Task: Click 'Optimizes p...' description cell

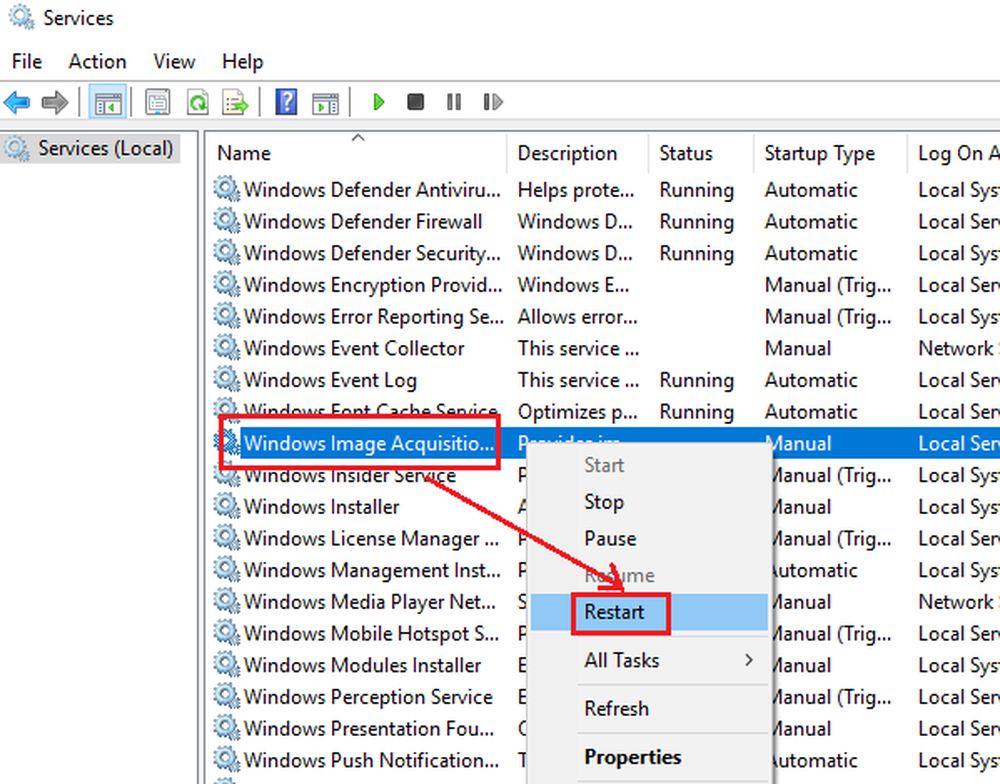Action: tap(577, 411)
